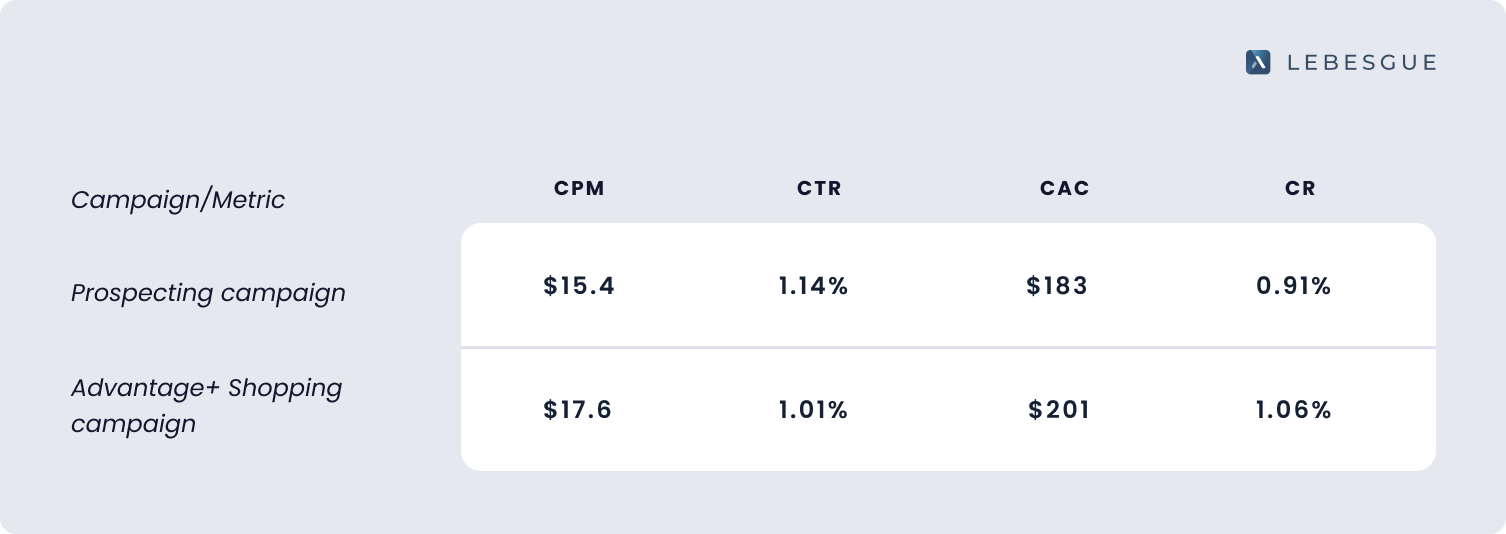
Task: Click the word campaign below Advantage+ Shopping
Action: (133, 424)
